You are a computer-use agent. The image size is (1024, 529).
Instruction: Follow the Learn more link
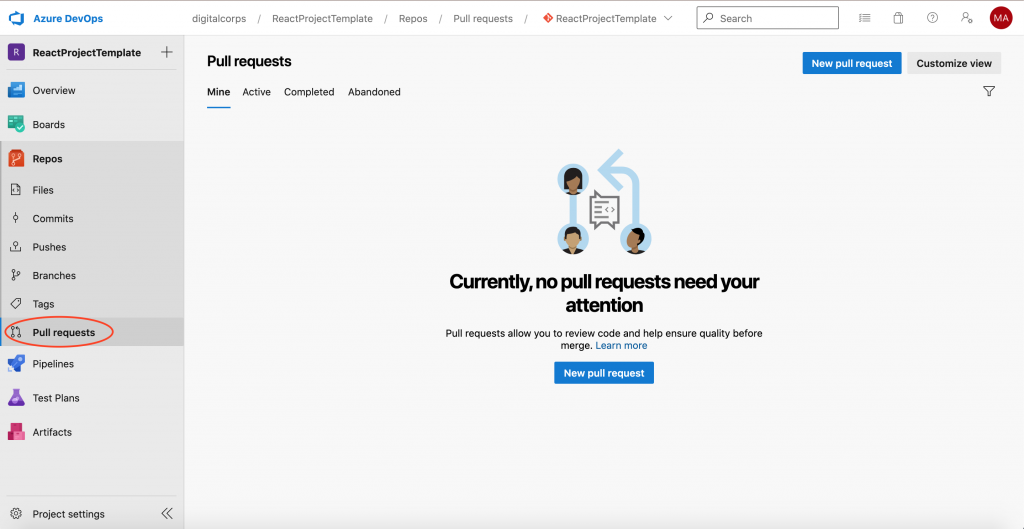621,346
